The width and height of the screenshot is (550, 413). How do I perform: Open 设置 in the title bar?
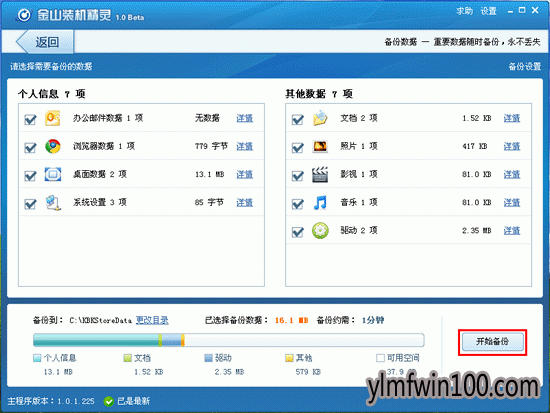489,11
